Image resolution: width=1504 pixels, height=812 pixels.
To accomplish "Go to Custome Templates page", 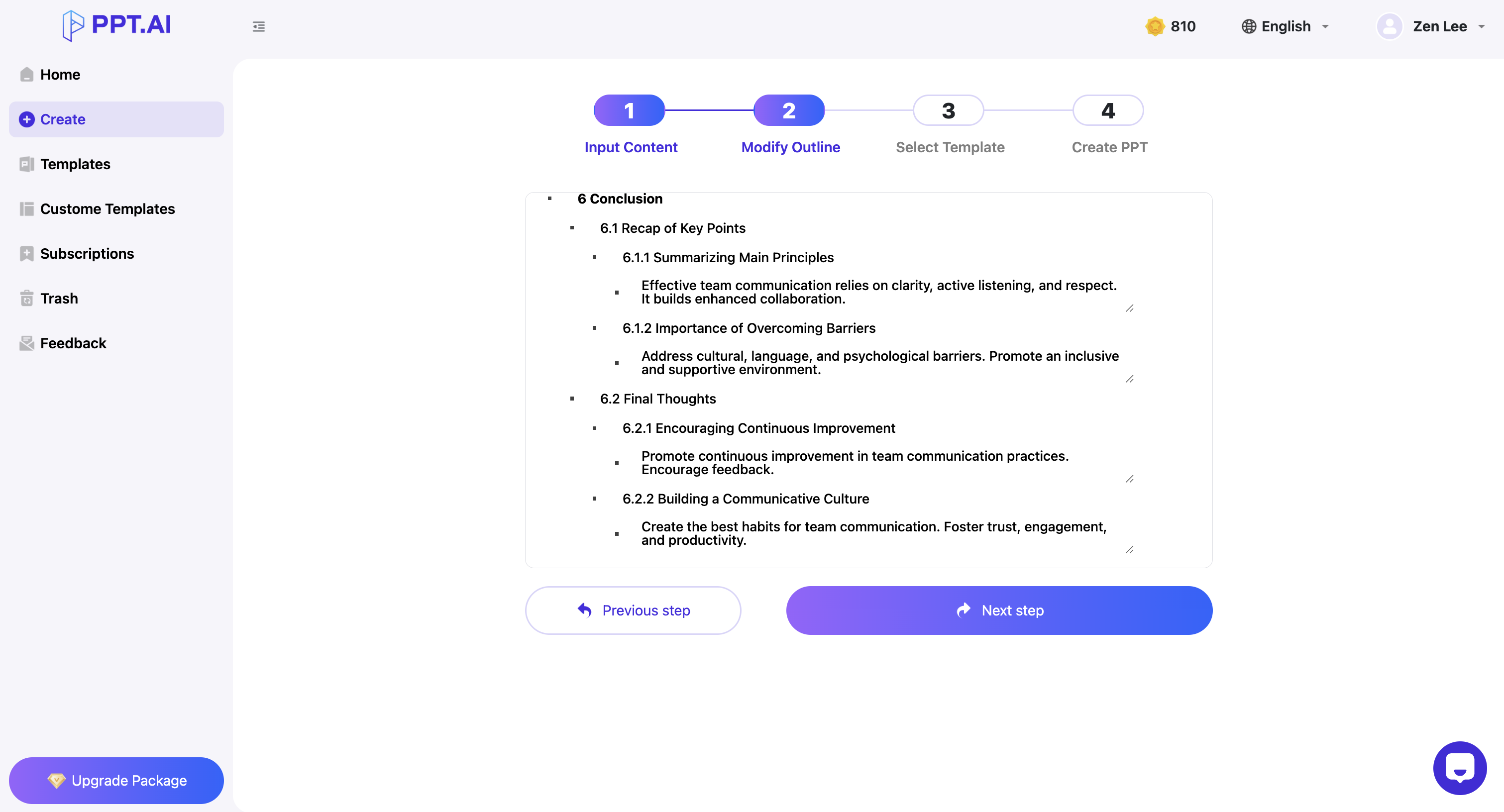I will click(x=107, y=209).
